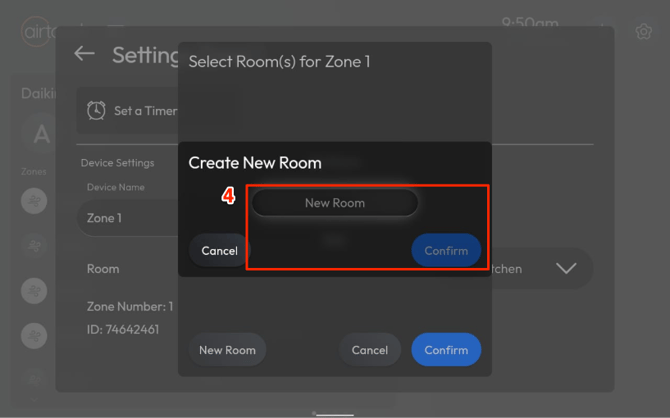
Task: Click the alarm clock Set a Timer icon
Action: [x=96, y=111]
